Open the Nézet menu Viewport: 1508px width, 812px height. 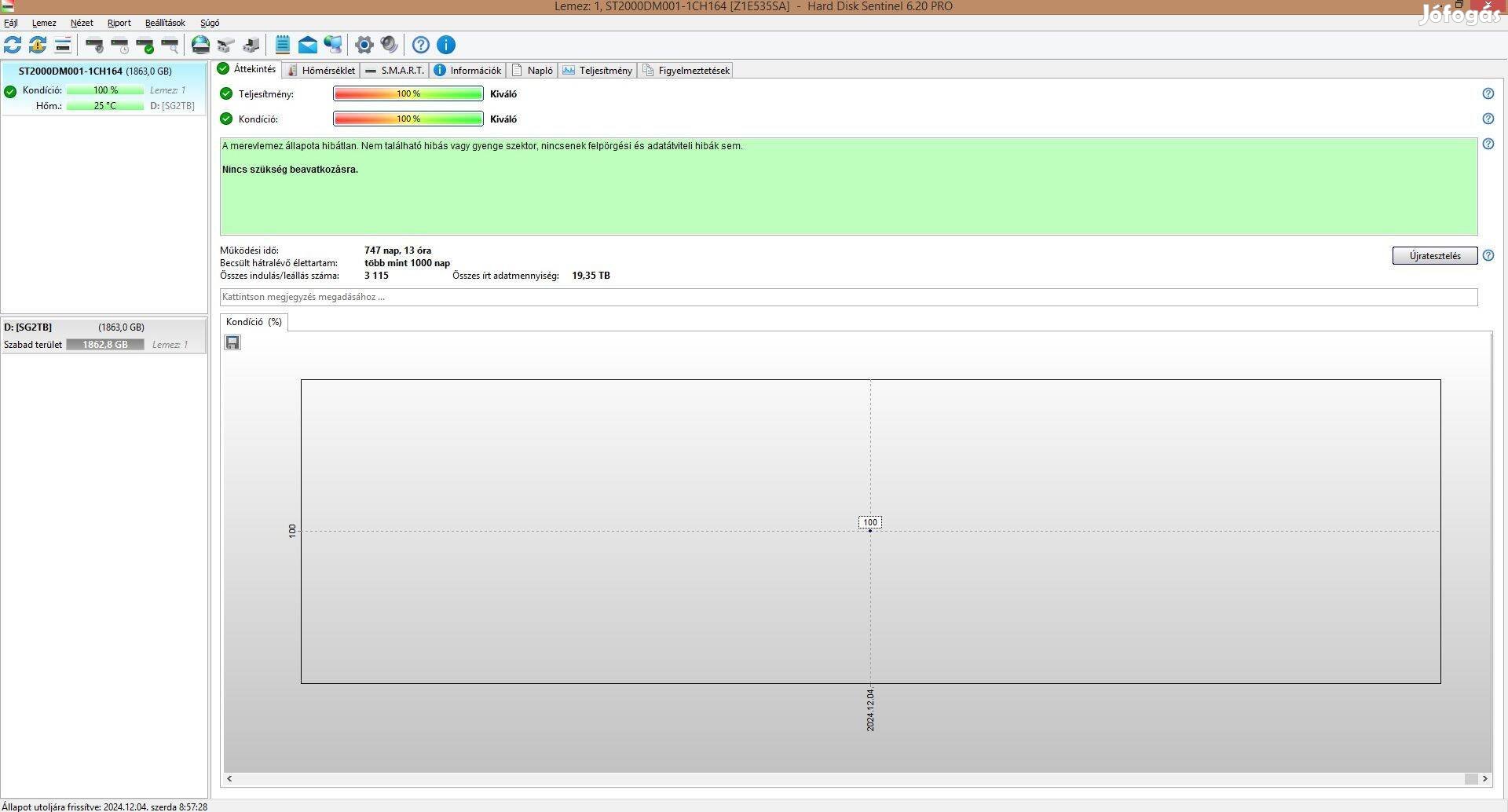coord(82,23)
